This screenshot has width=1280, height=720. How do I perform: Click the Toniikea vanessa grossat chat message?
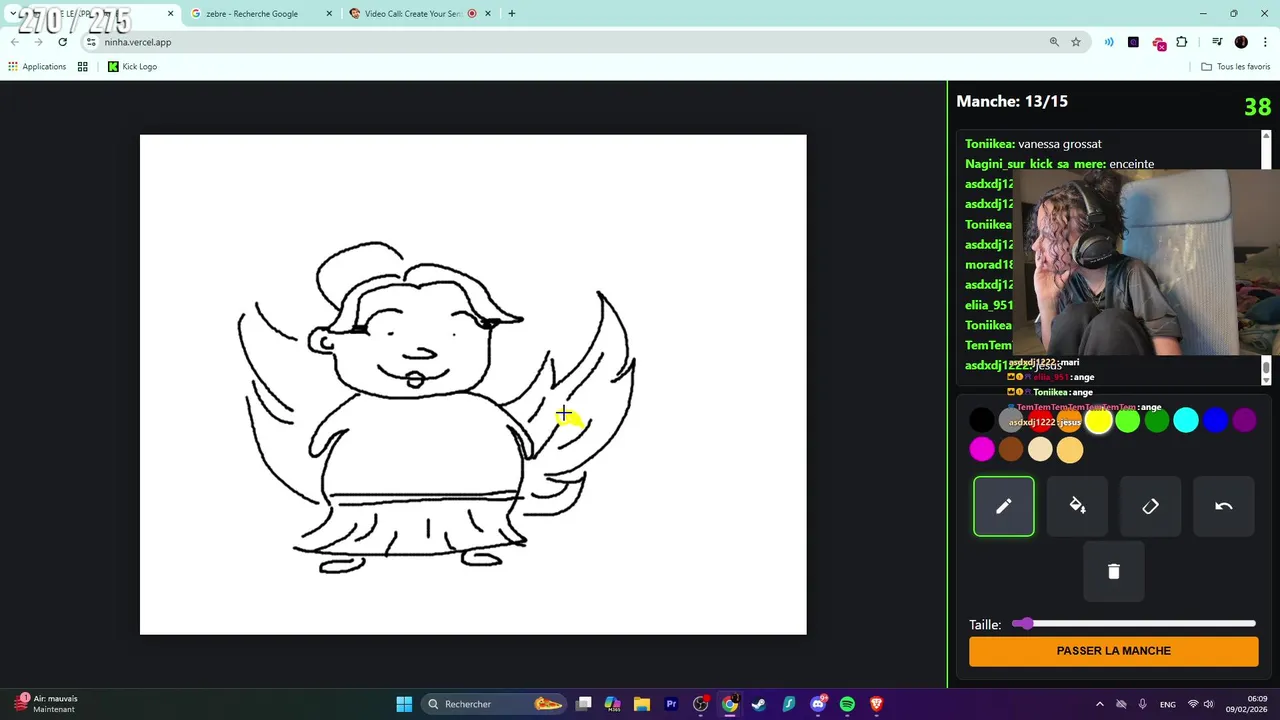[1033, 144]
